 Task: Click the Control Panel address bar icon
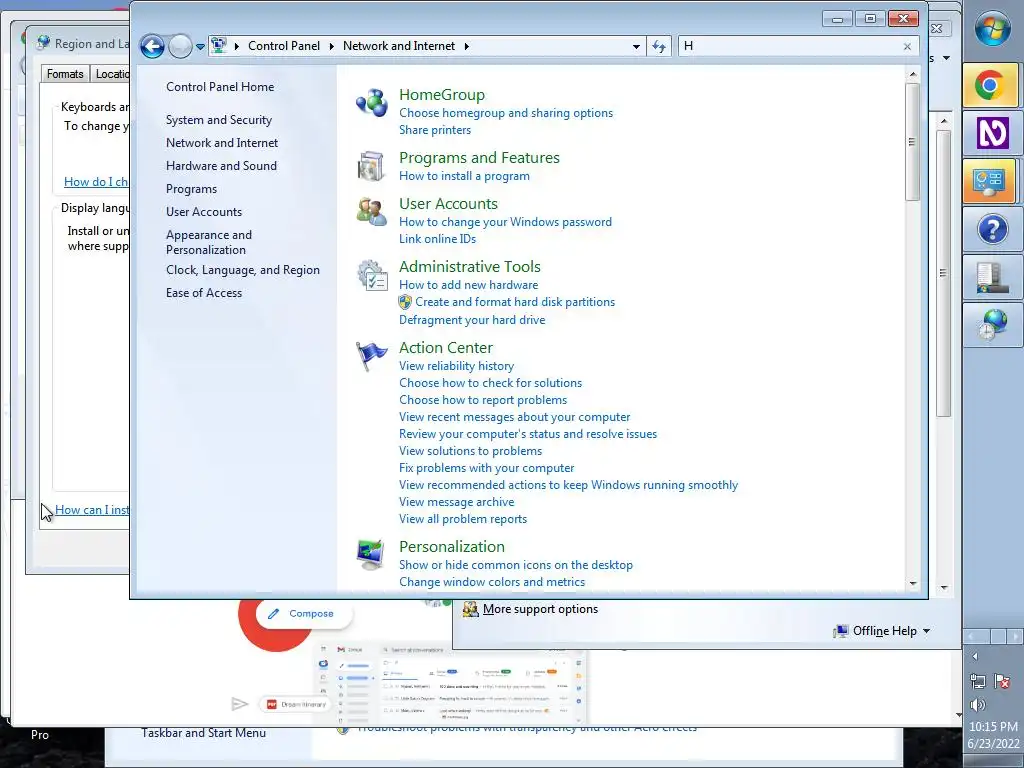click(x=219, y=46)
